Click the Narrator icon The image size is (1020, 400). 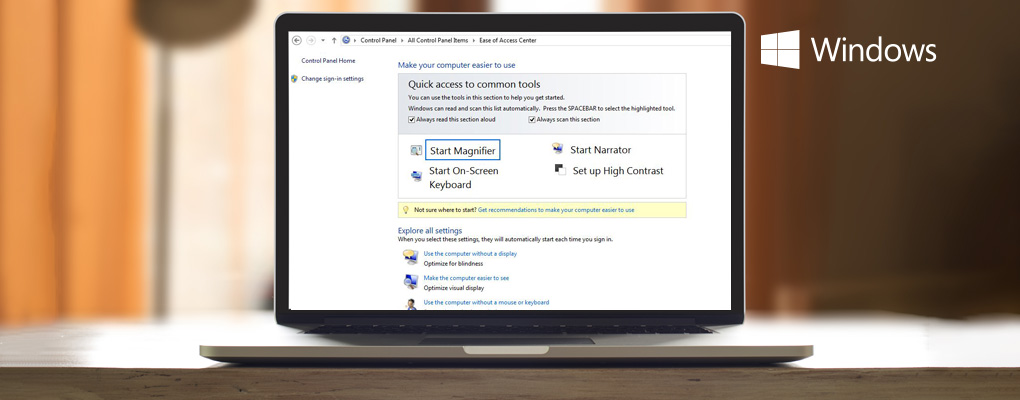click(557, 149)
